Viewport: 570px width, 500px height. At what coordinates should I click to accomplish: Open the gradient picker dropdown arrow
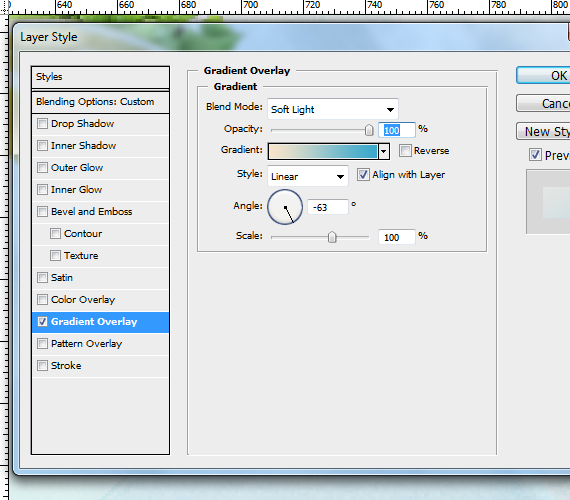[384, 152]
